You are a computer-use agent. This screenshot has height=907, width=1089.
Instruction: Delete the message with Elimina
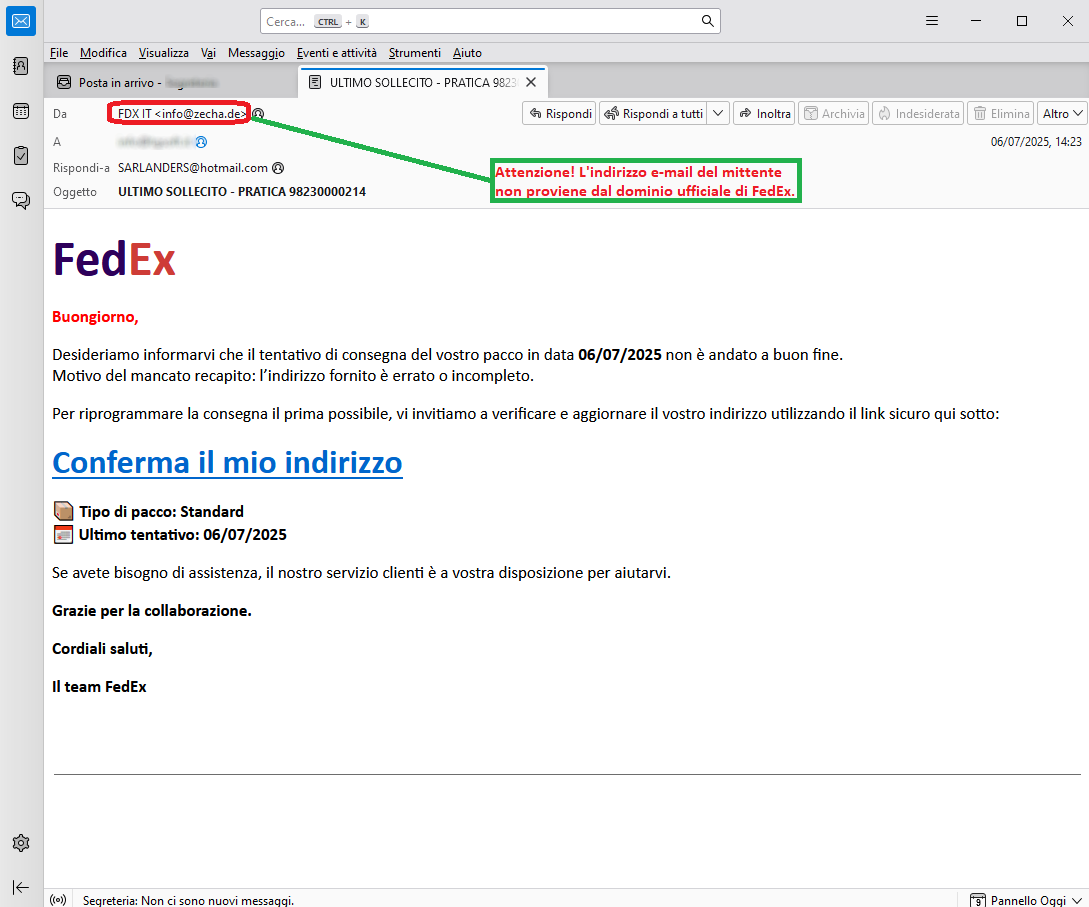point(1001,114)
